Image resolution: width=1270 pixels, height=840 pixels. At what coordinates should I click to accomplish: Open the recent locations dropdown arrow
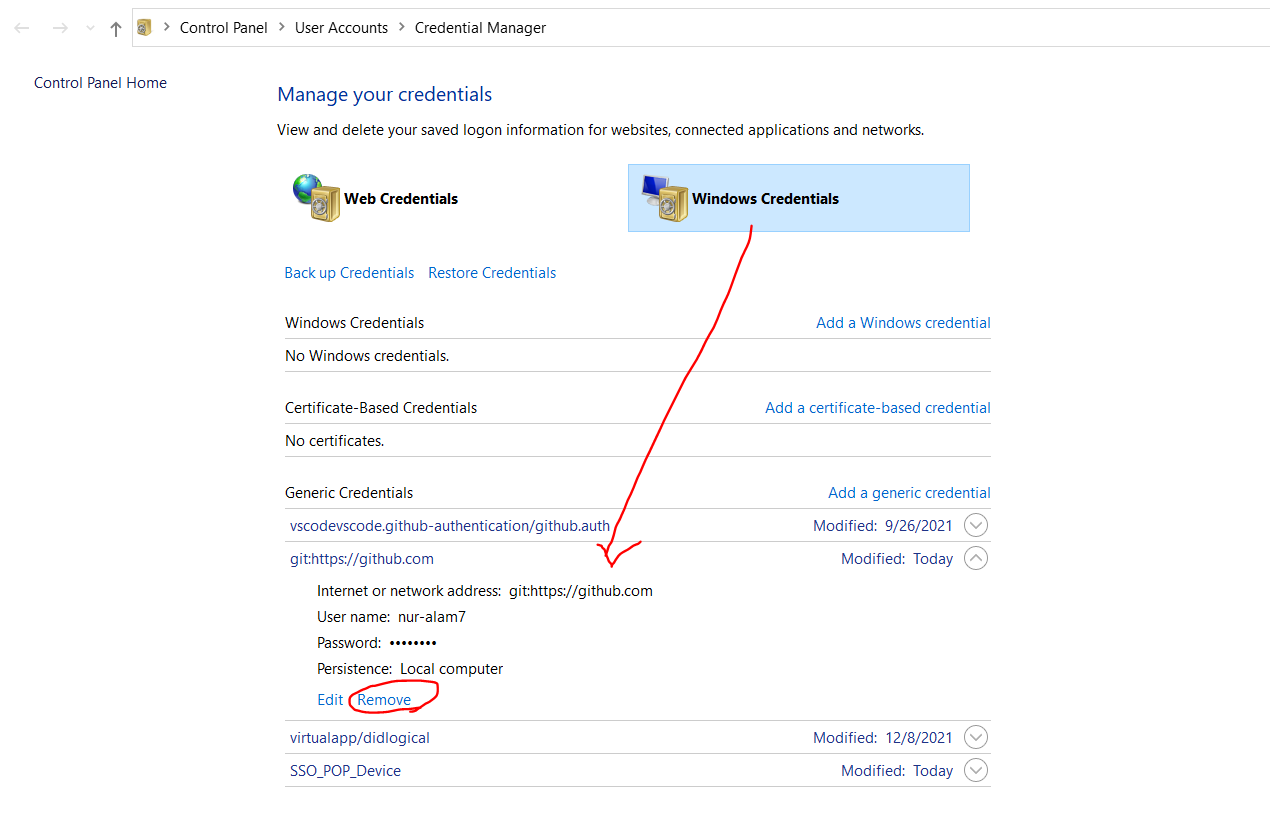(90, 29)
